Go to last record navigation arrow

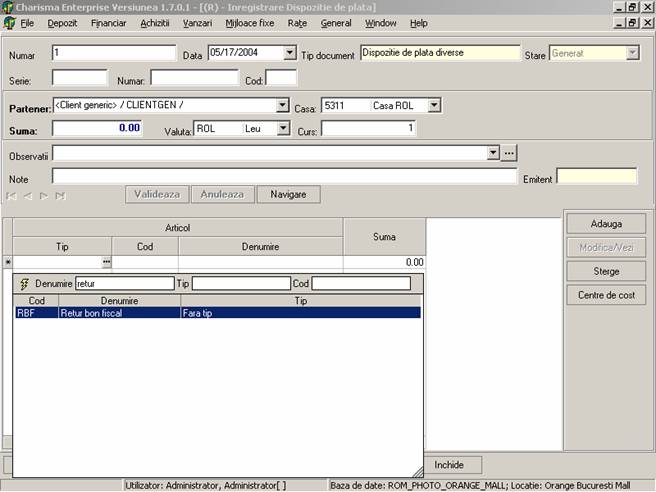(x=60, y=196)
